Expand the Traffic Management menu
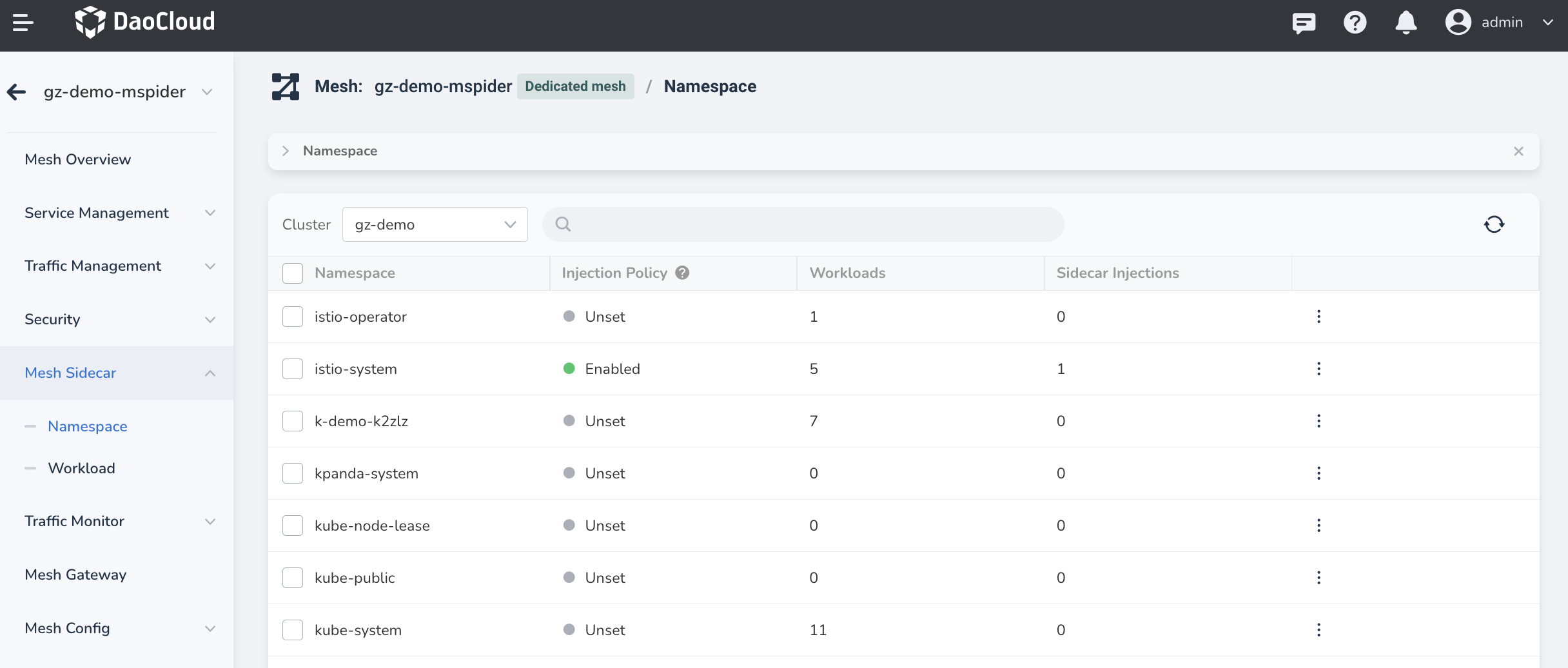Viewport: 1568px width, 668px height. point(117,266)
